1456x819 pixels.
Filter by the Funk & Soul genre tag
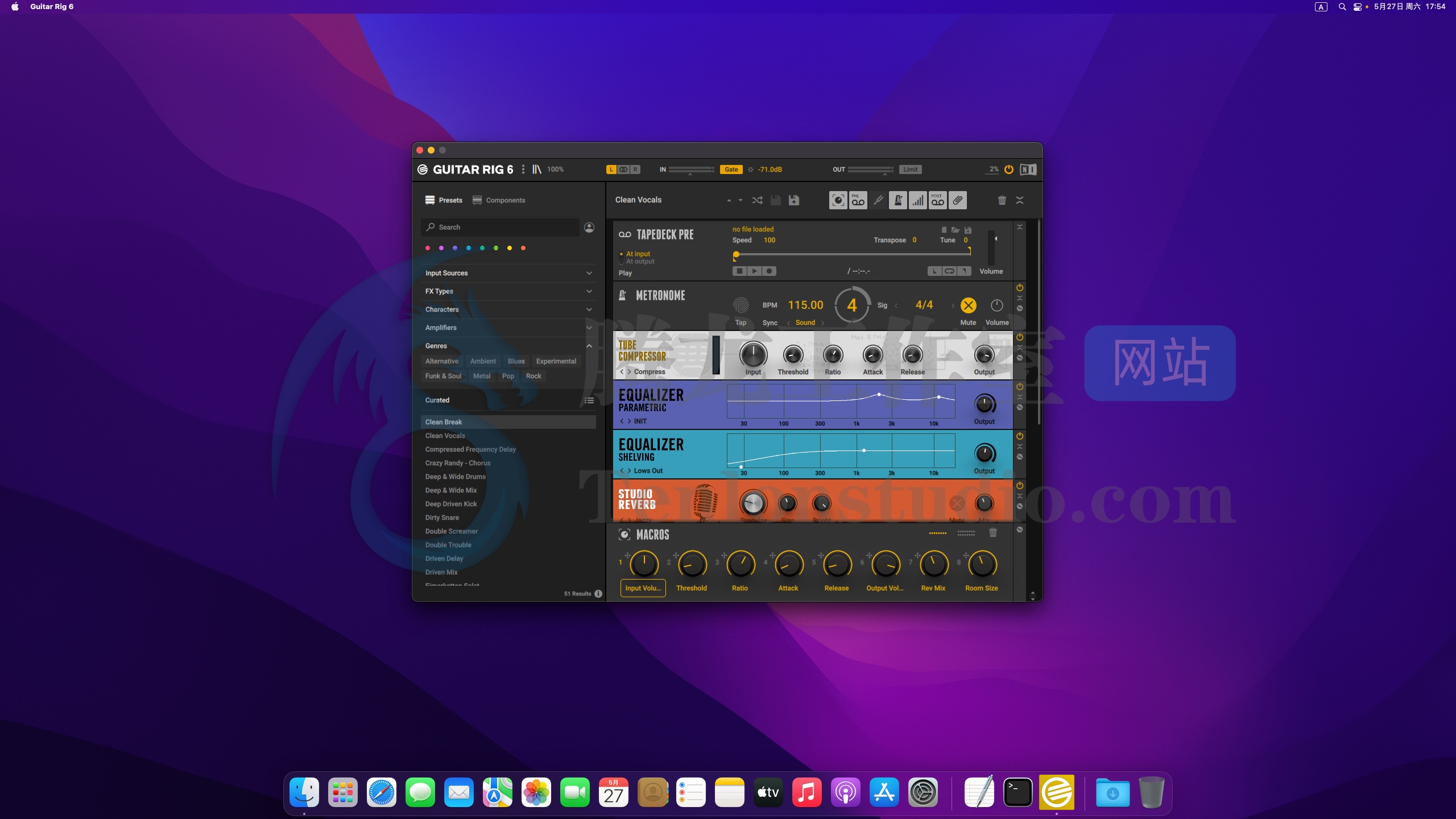coord(443,376)
